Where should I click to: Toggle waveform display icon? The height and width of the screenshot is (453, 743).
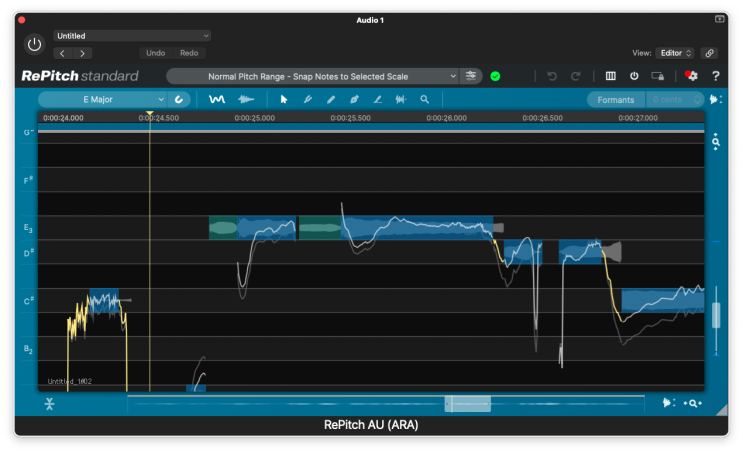[246, 100]
